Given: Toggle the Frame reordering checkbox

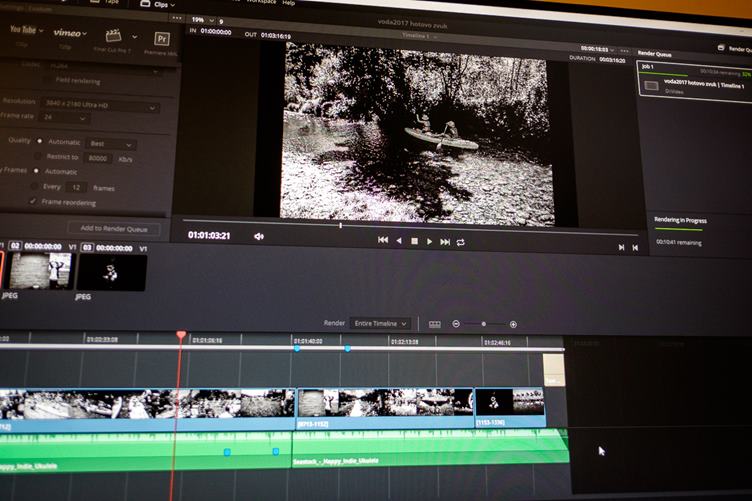Looking at the screenshot, I should (33, 201).
